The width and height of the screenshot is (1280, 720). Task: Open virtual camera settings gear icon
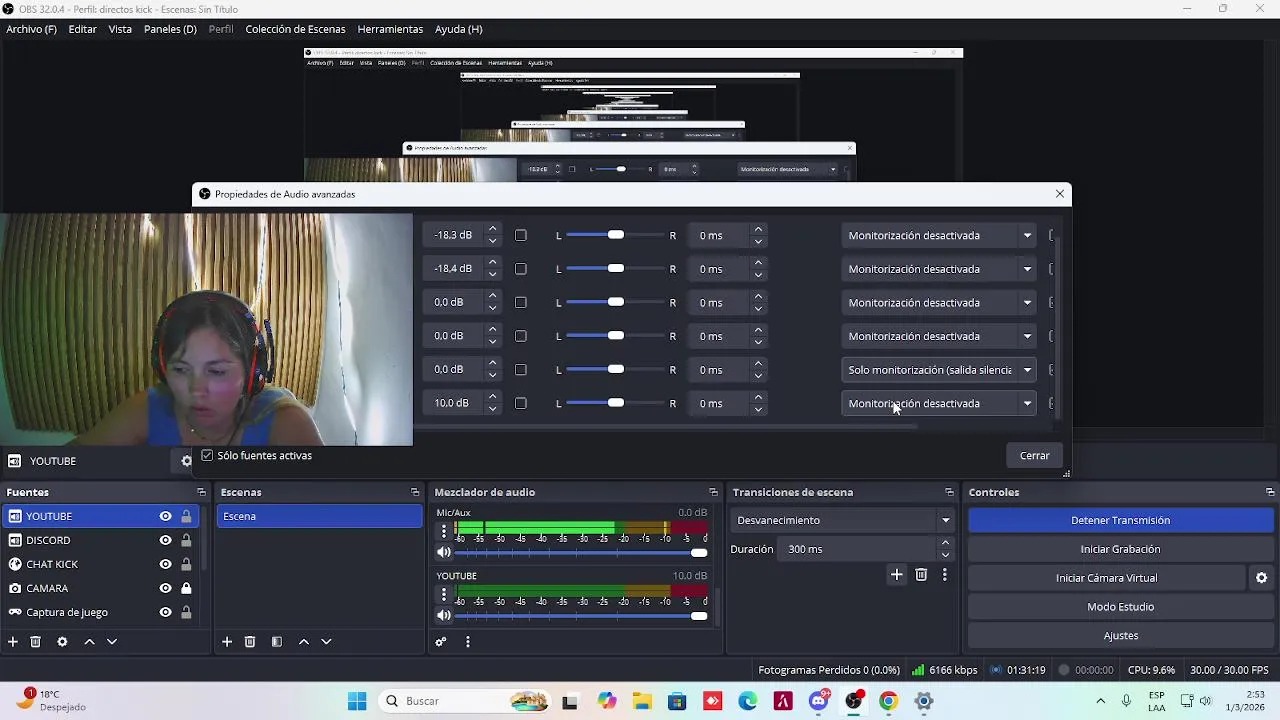coord(1261,578)
